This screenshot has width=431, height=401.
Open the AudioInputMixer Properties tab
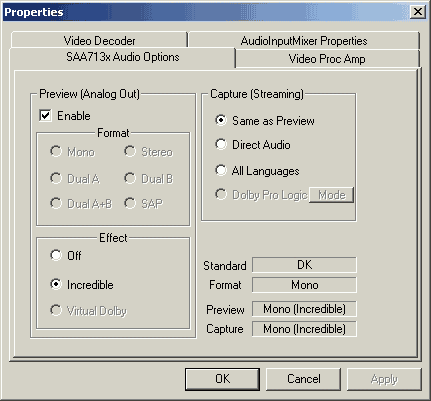[304, 40]
